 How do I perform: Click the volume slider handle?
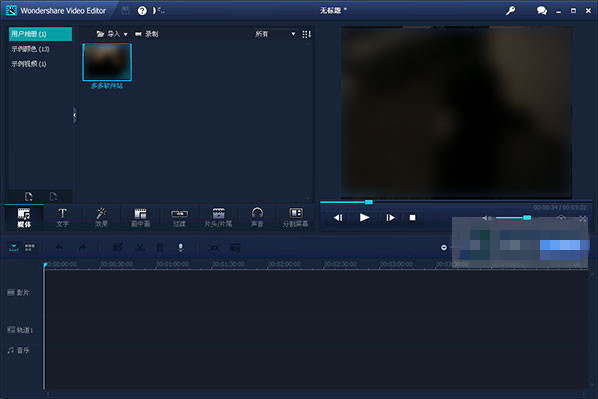pos(527,217)
